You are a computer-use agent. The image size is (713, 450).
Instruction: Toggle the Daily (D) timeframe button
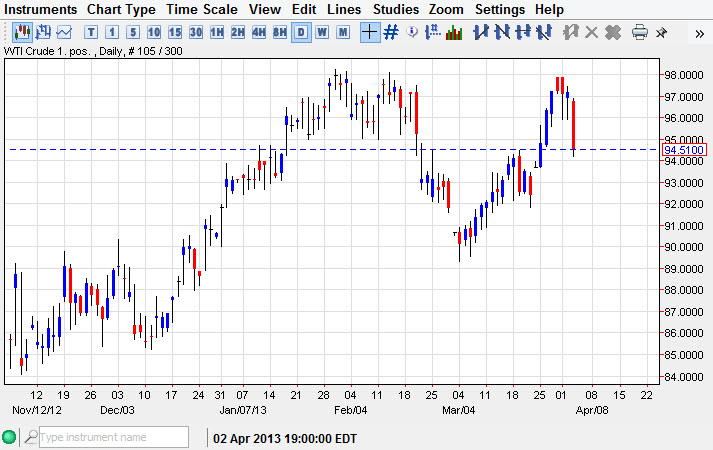(x=300, y=32)
